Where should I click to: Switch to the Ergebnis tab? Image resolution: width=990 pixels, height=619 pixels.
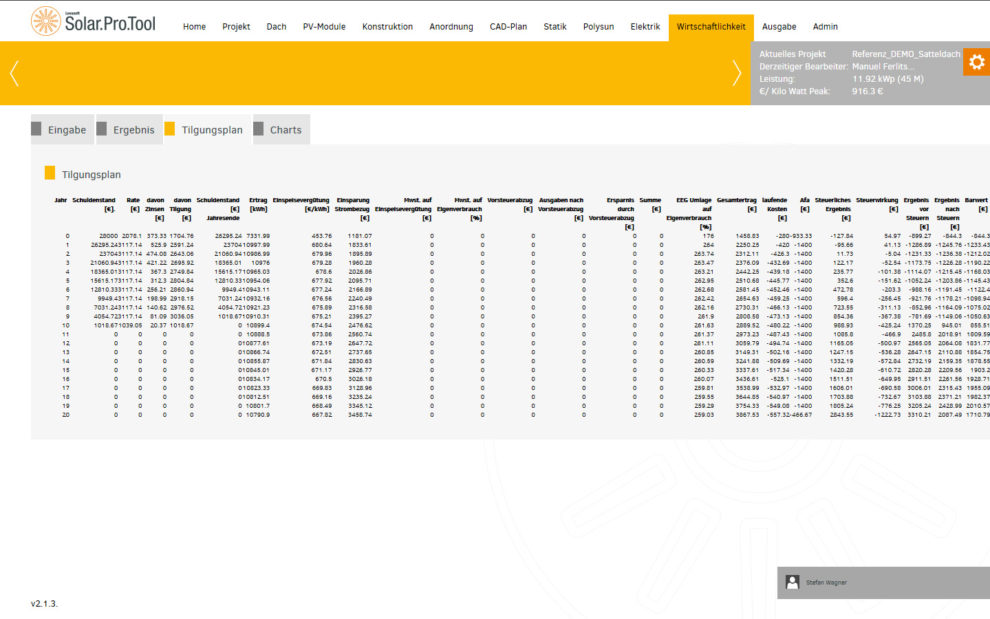click(126, 130)
